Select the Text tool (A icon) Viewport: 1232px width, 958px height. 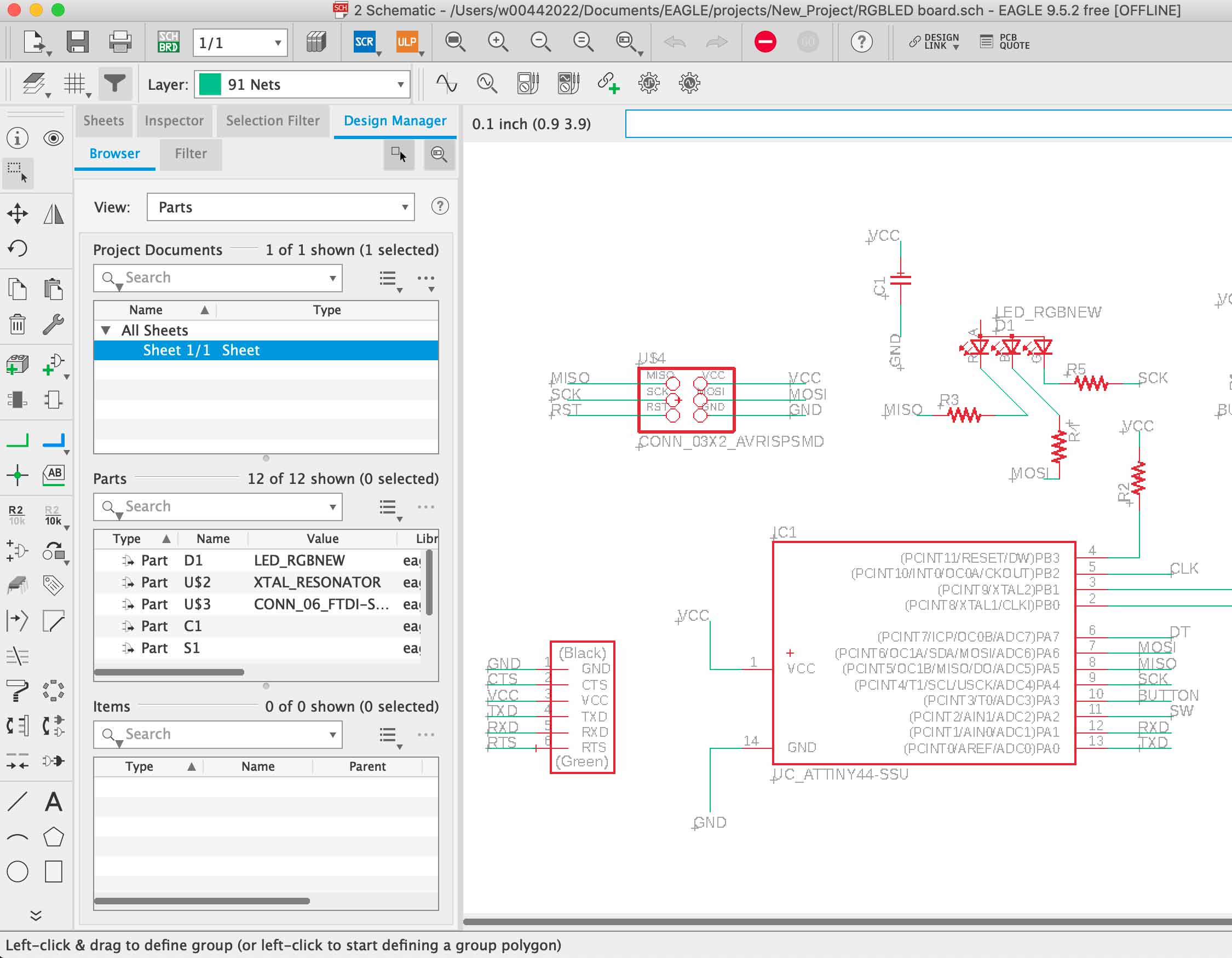[x=54, y=801]
